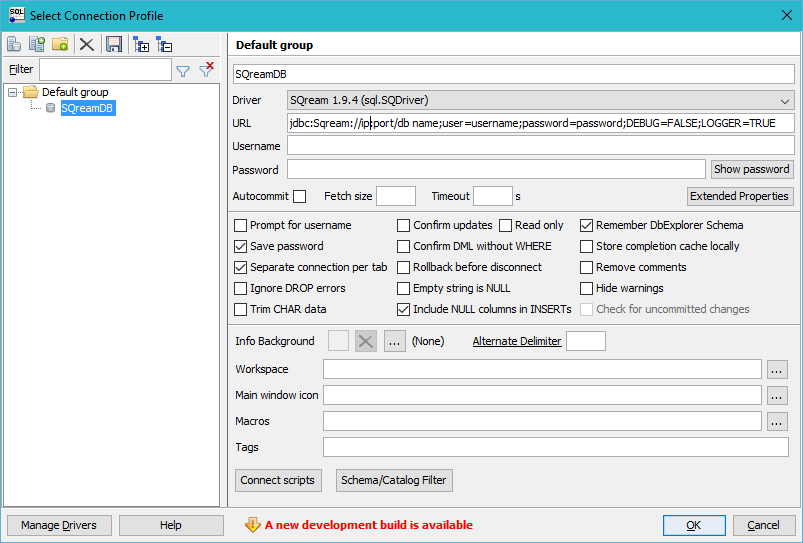This screenshot has height=543, width=803.
Task: Select the SQreamDB profile in tree
Action: tap(87, 108)
